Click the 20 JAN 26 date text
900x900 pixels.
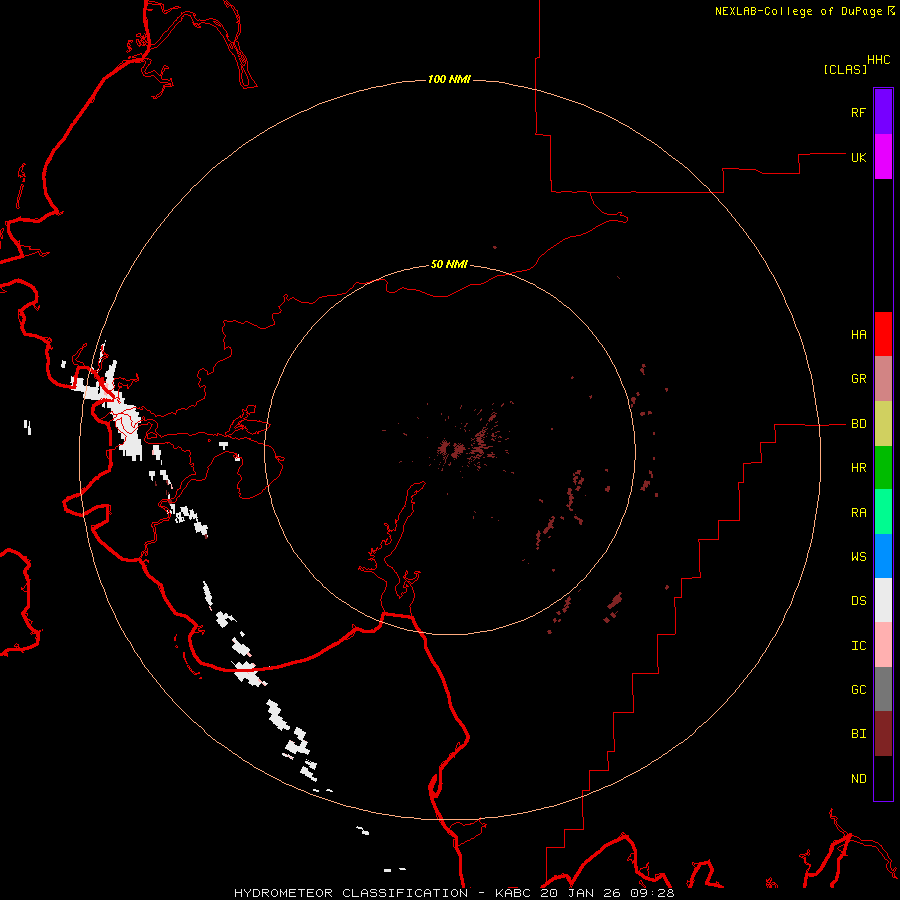580,893
